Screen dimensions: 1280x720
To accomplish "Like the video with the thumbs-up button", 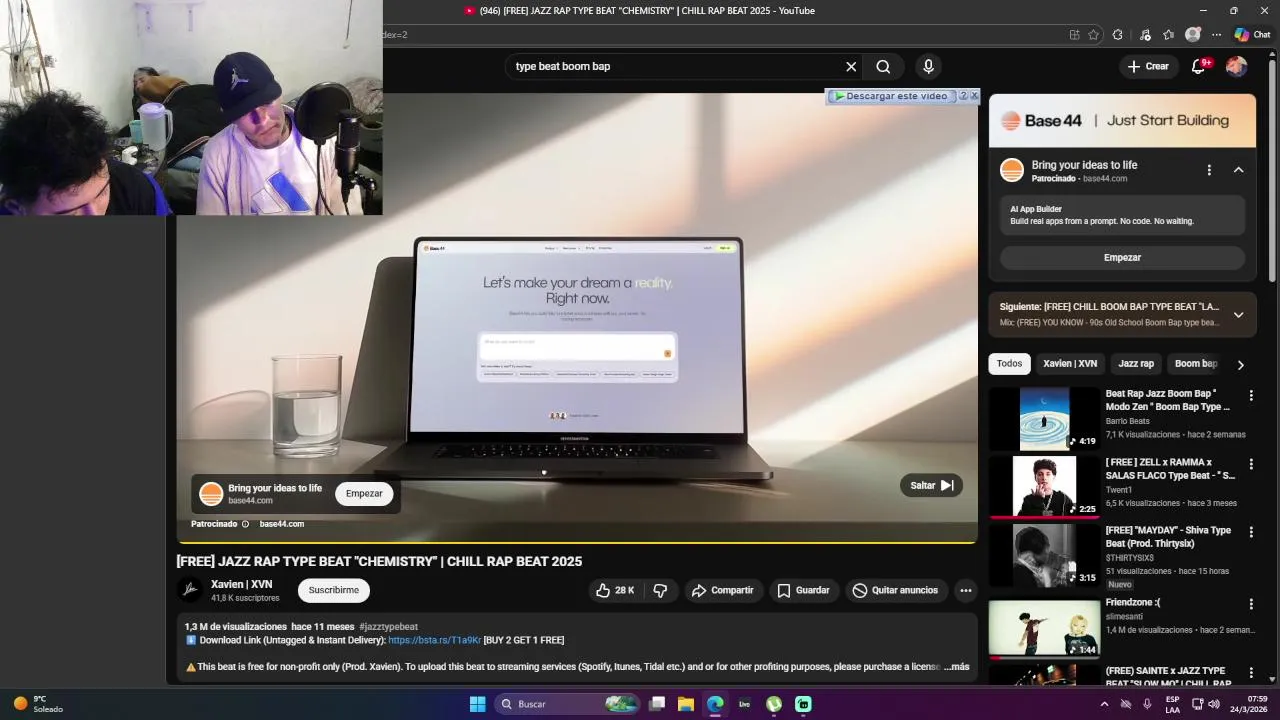I will [614, 591].
